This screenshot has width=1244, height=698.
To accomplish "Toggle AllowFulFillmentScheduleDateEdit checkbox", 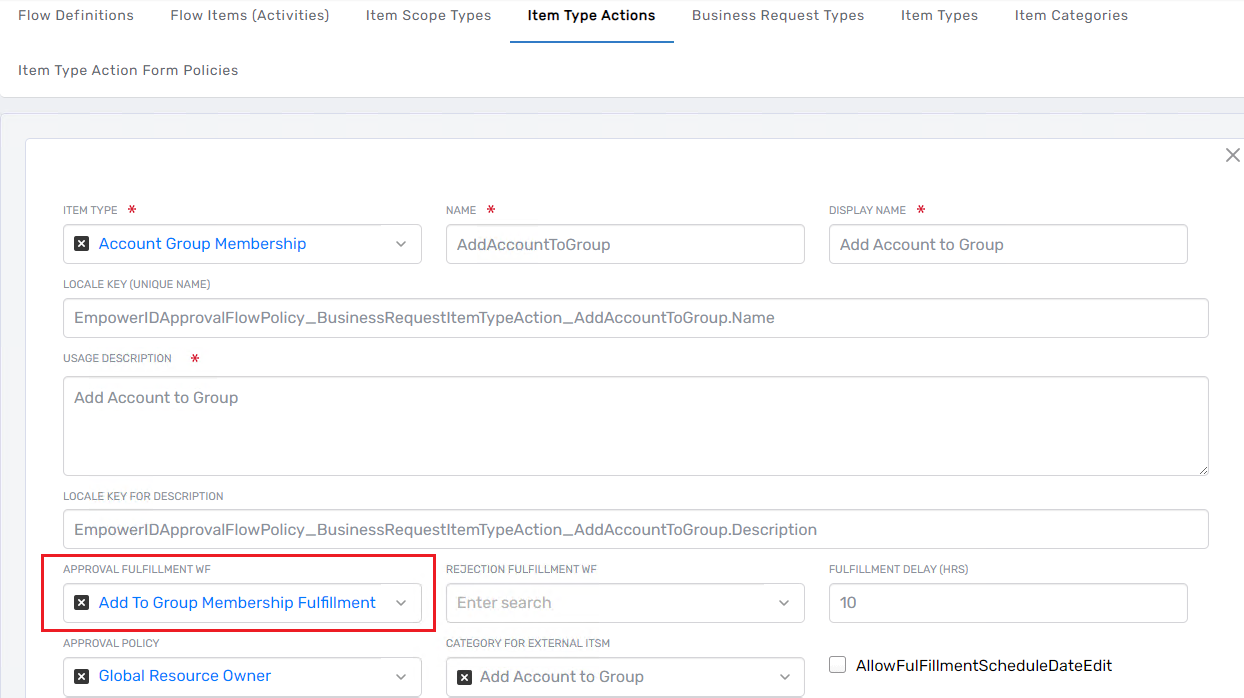I will (x=838, y=665).
